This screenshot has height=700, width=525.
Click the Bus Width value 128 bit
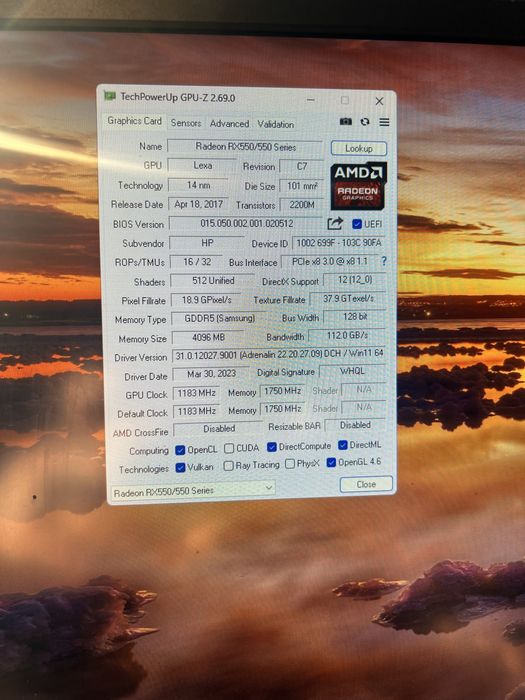355,317
